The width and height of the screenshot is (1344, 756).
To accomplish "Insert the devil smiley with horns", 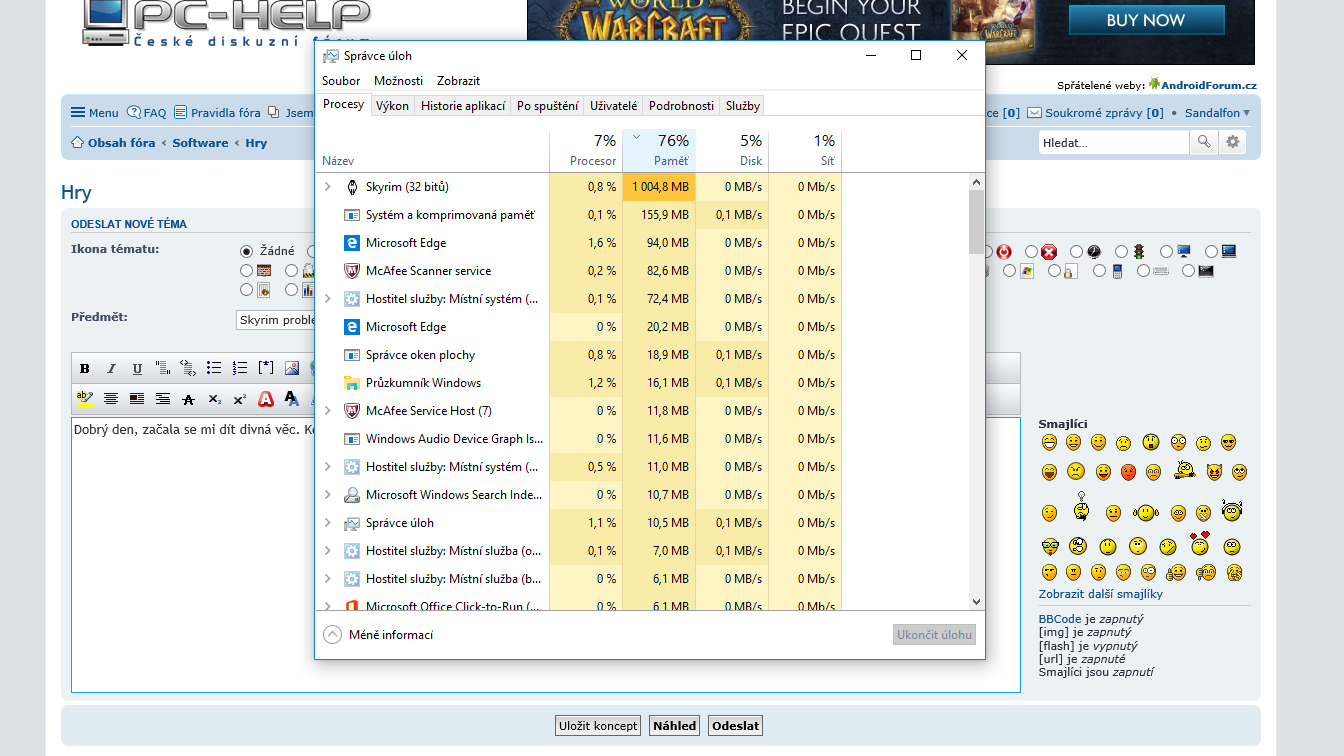I will pyautogui.click(x=1214, y=472).
